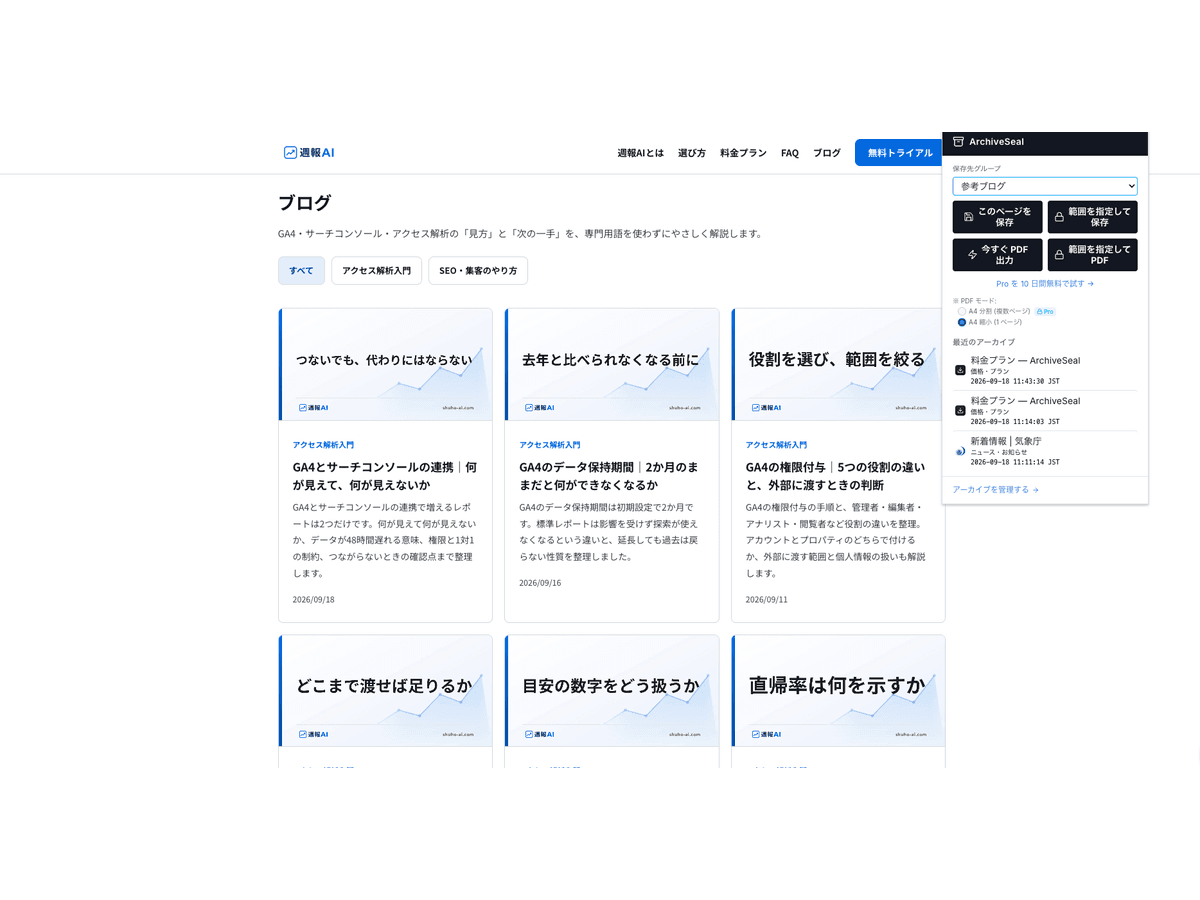
Task: Filter posts by SEO・集客のやり方
Action: point(478,271)
